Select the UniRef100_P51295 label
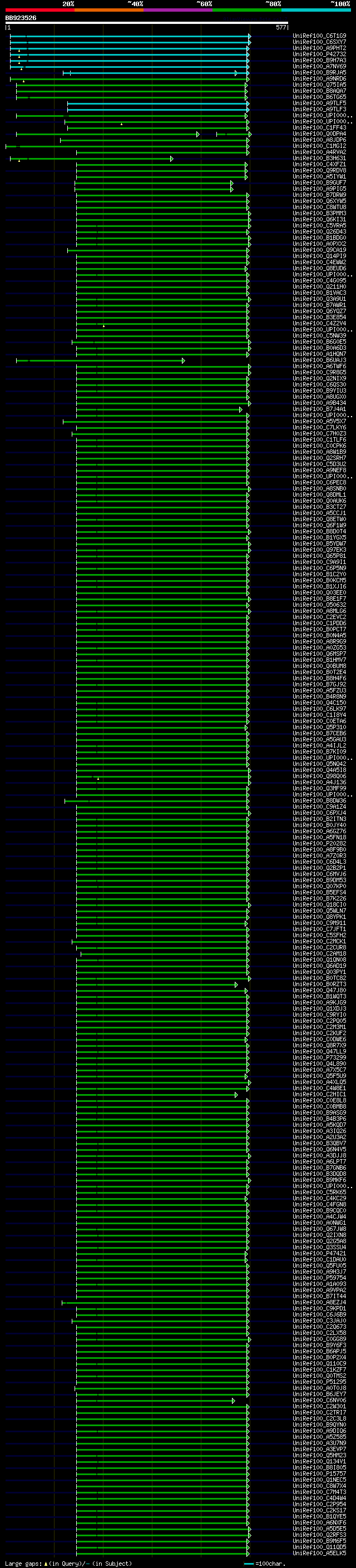The height and width of the screenshot is (1568, 356). tap(319, 1382)
